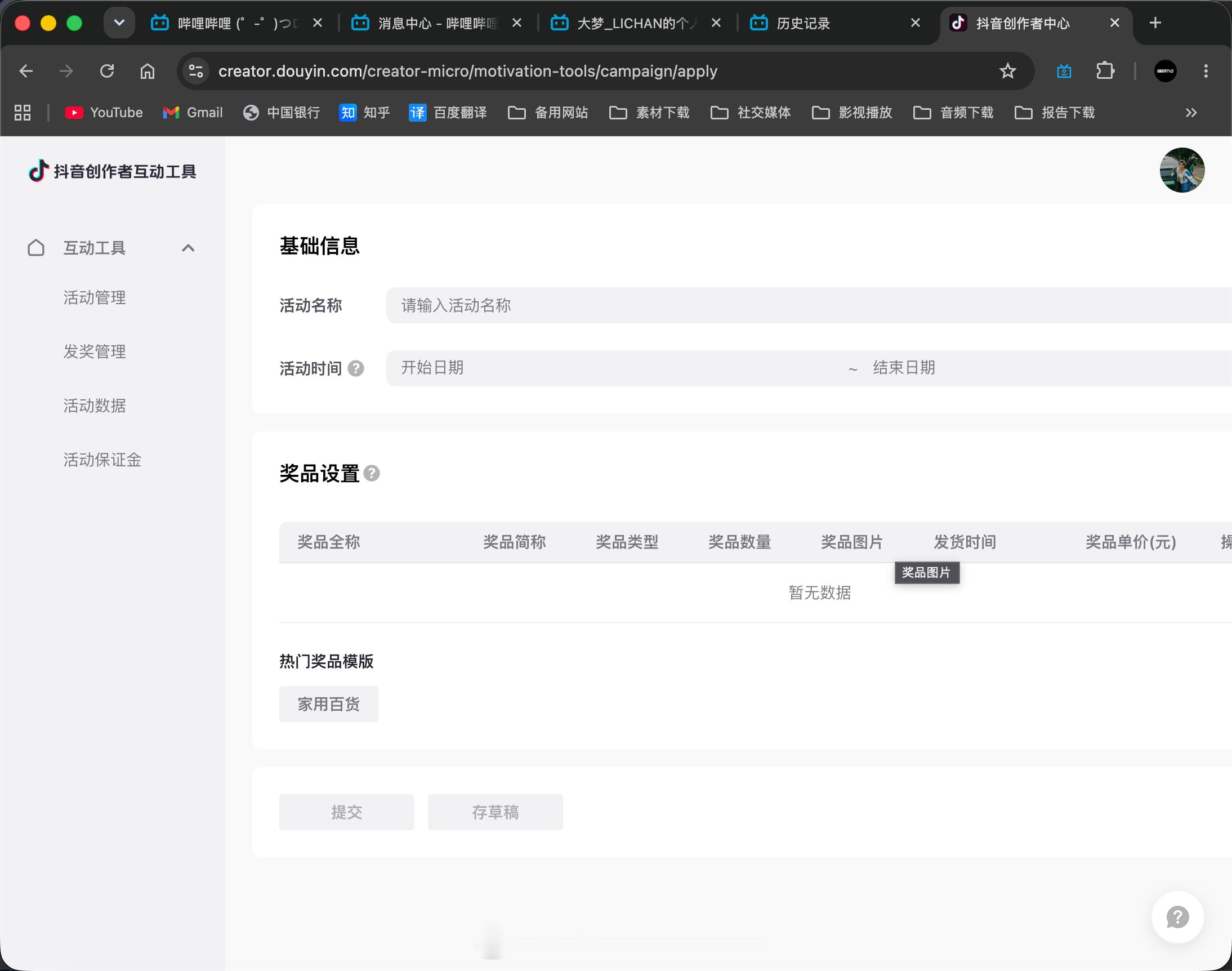Open the extensions puzzle icon

(x=1105, y=71)
